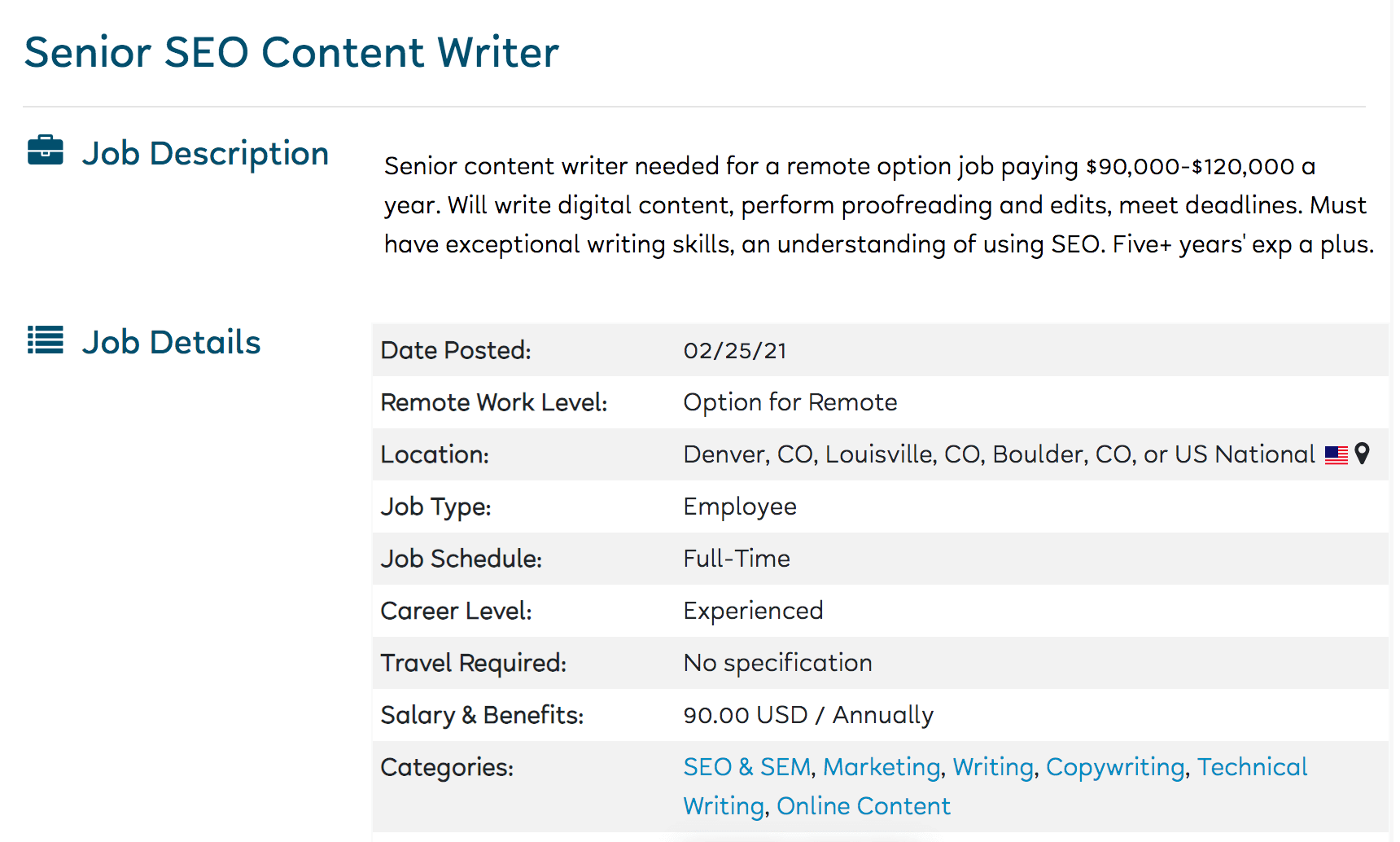1400x842 pixels.
Task: Click the Date Posted value 02/25/21
Action: point(735,351)
